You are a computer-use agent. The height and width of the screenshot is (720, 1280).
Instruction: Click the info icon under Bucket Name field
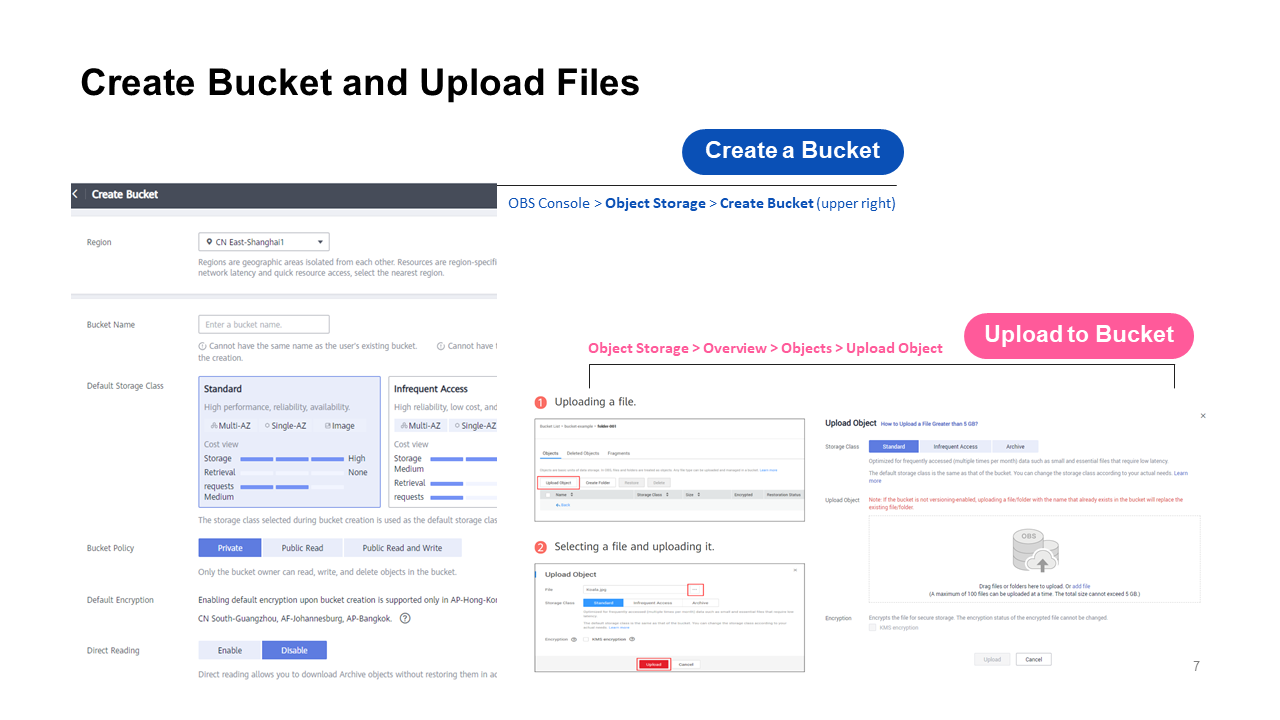pos(202,346)
